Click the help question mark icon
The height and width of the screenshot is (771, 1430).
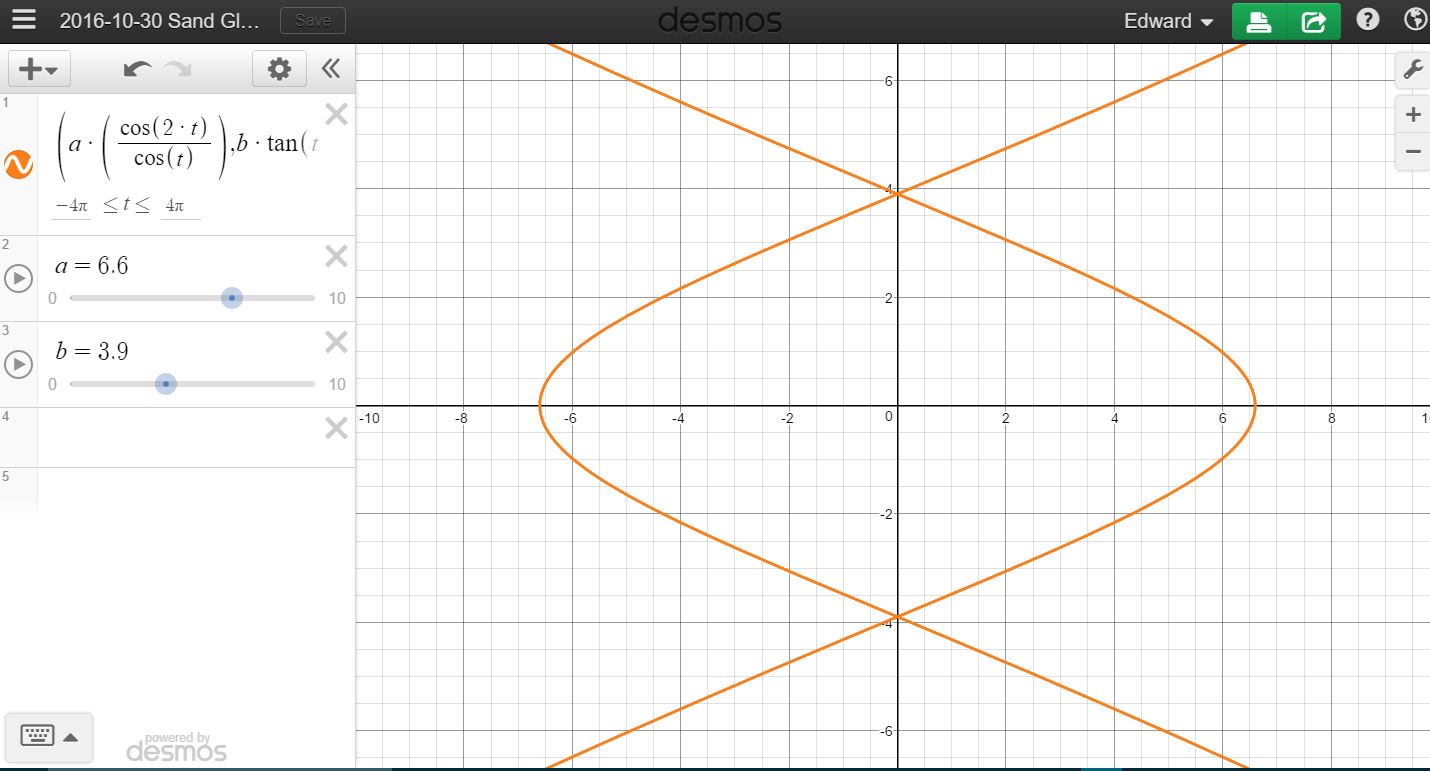[1367, 19]
